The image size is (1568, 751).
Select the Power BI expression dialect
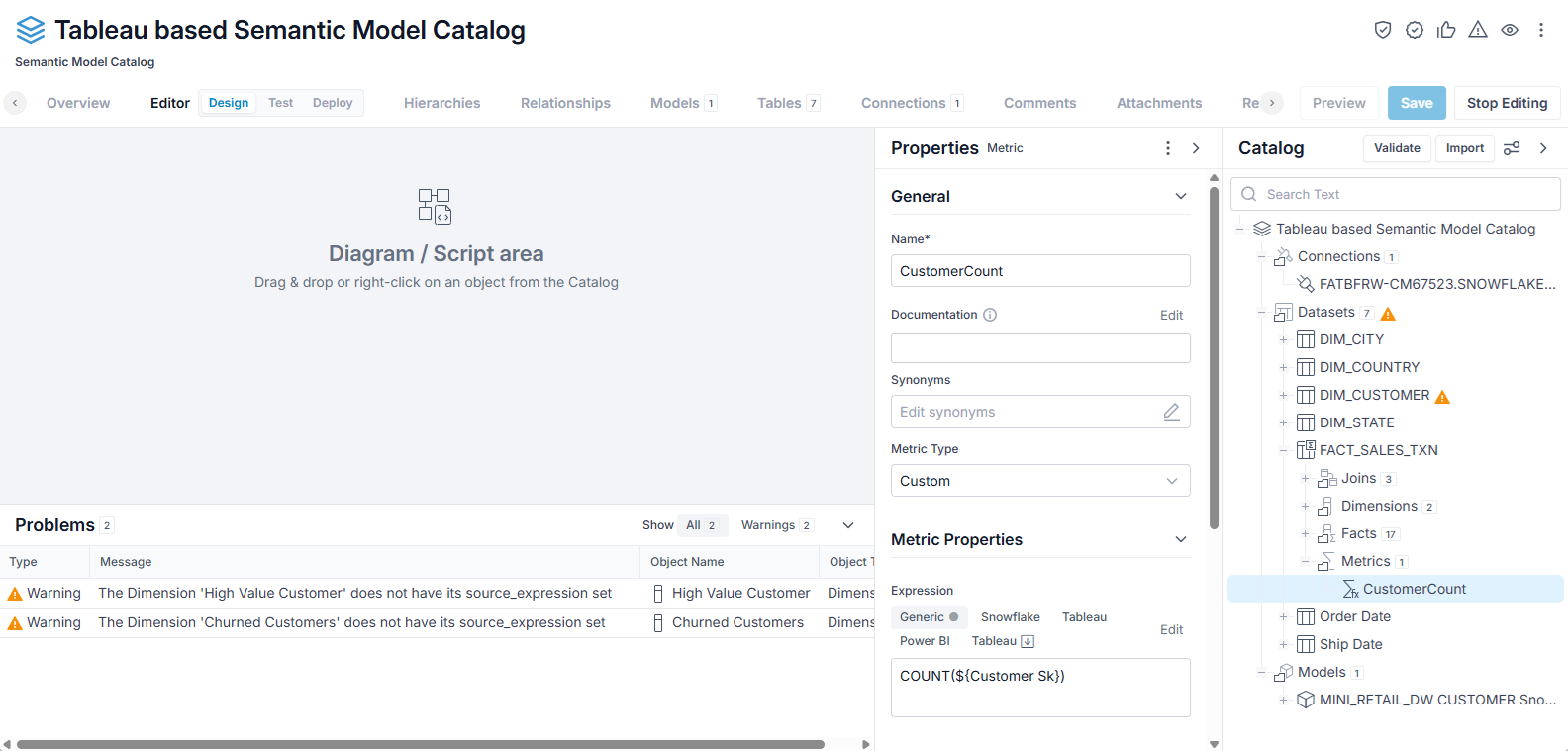pyautogui.click(x=925, y=641)
